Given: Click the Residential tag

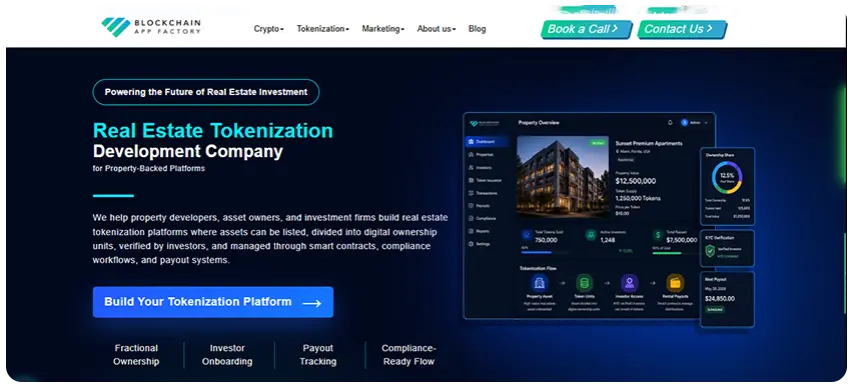Looking at the screenshot, I should pos(626,159).
